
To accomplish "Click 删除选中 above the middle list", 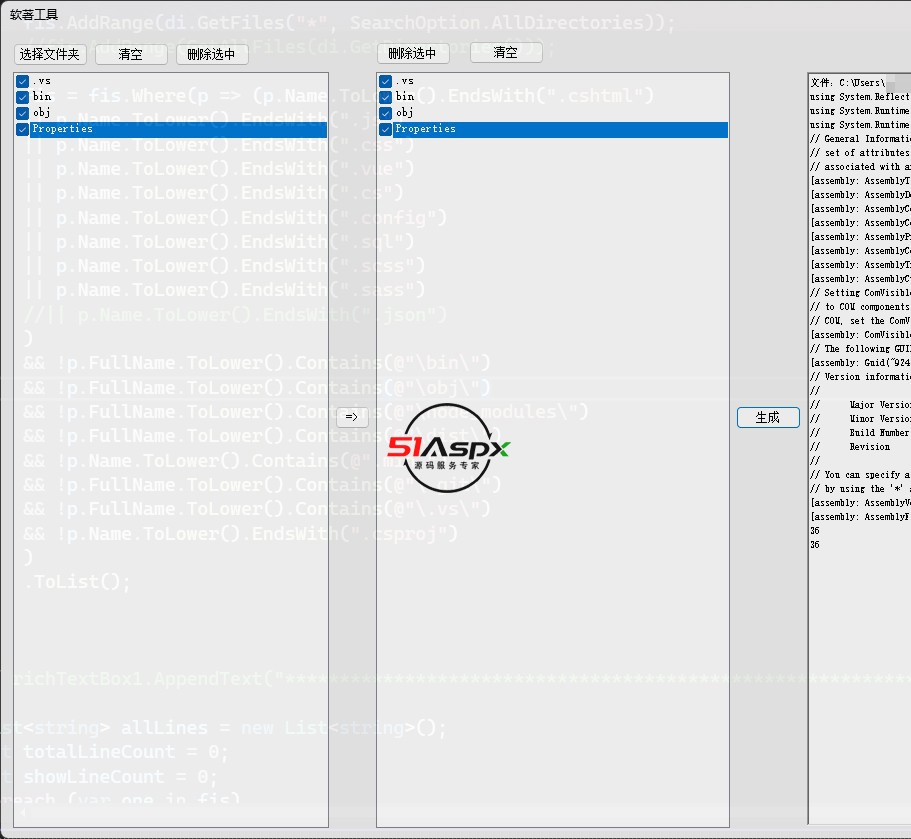I will pos(412,54).
